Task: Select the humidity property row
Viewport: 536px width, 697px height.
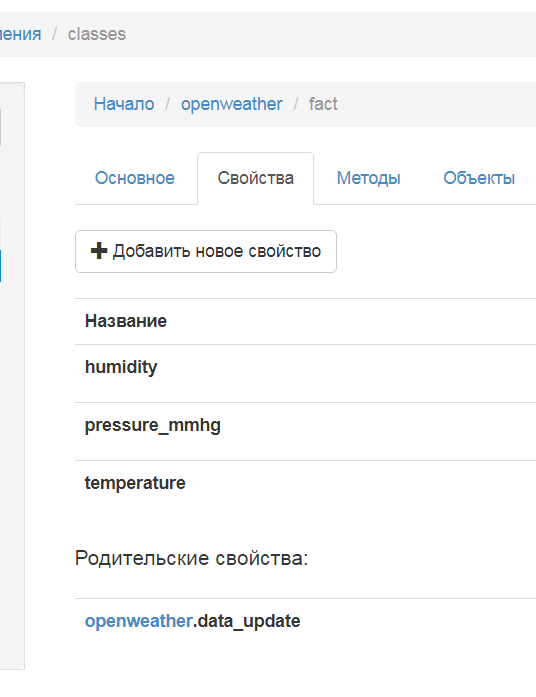Action: (x=305, y=373)
